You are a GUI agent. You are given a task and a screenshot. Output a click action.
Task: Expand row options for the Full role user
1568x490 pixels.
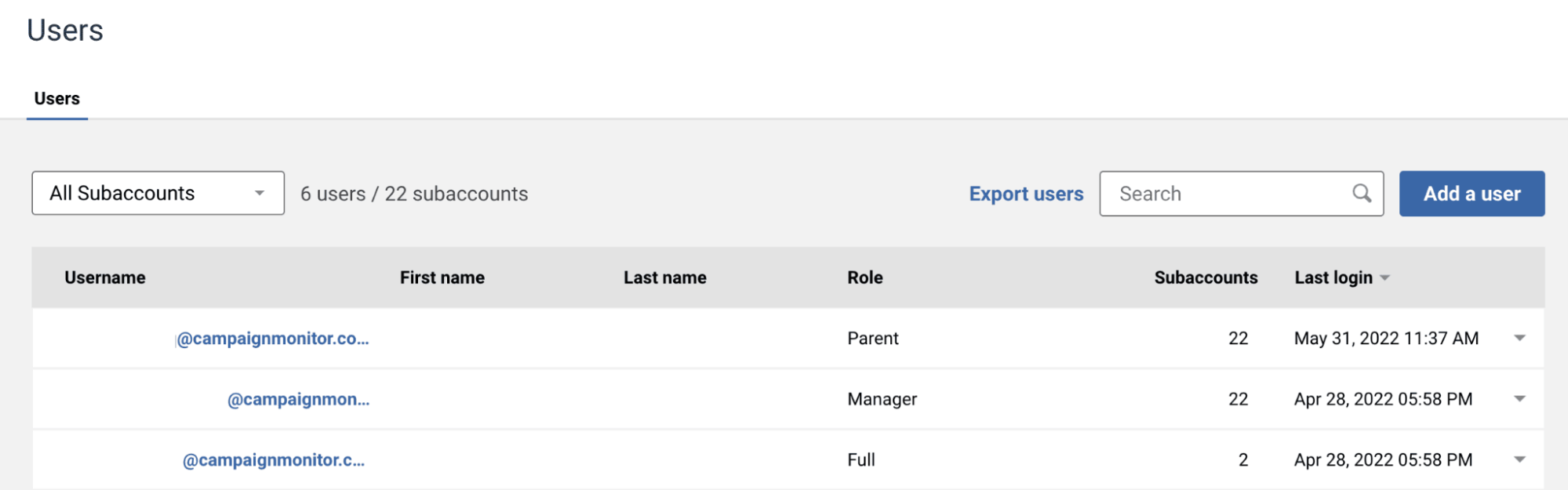tap(1519, 459)
